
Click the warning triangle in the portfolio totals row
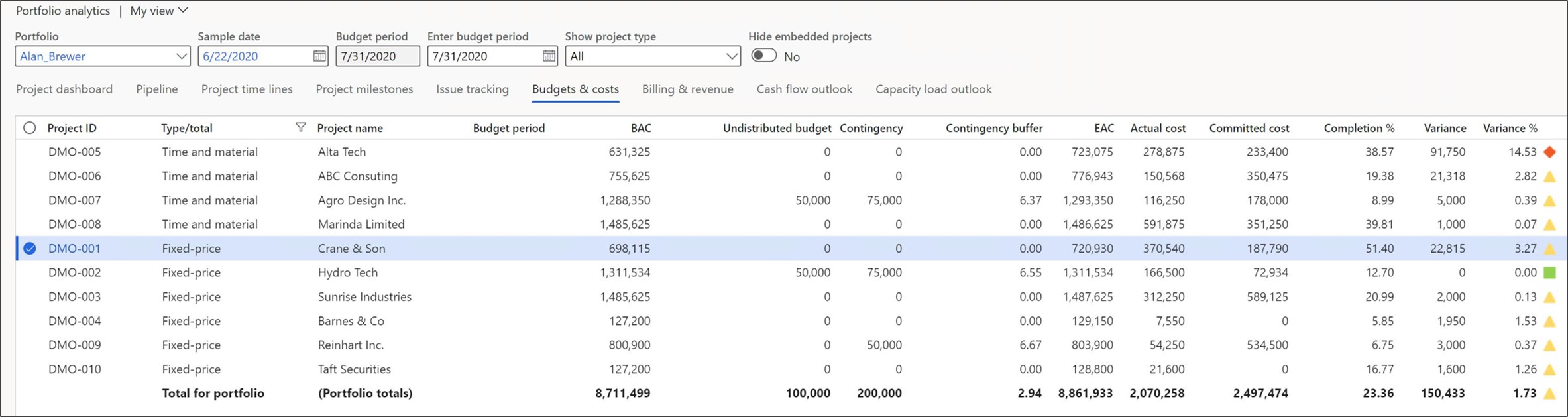point(1549,394)
